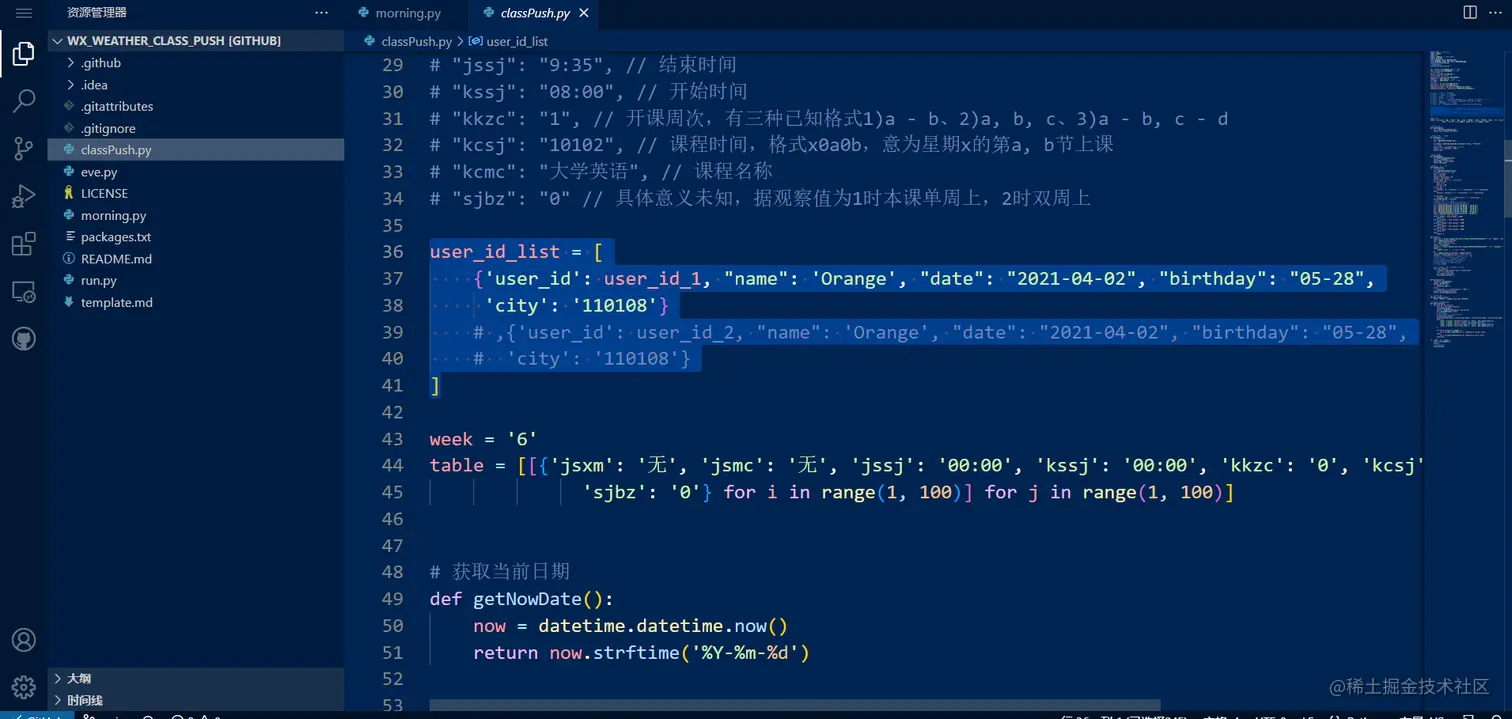
Task: Click line number 43 in the gutter
Action: [x=392, y=439]
